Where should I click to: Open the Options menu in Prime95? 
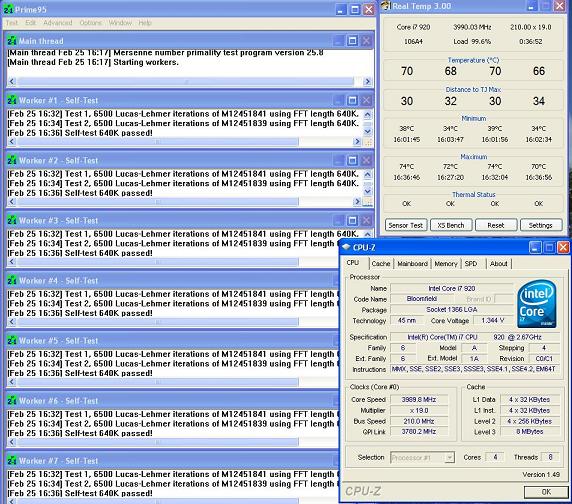[90, 23]
